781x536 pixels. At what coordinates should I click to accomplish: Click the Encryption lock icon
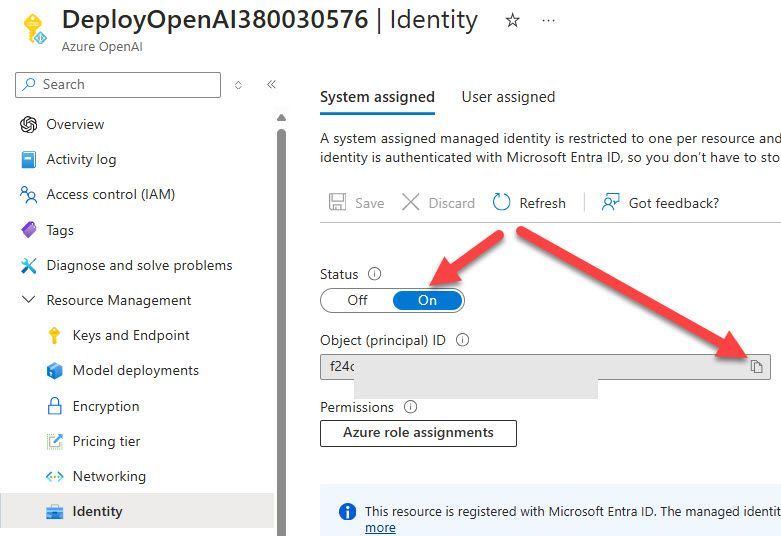54,406
